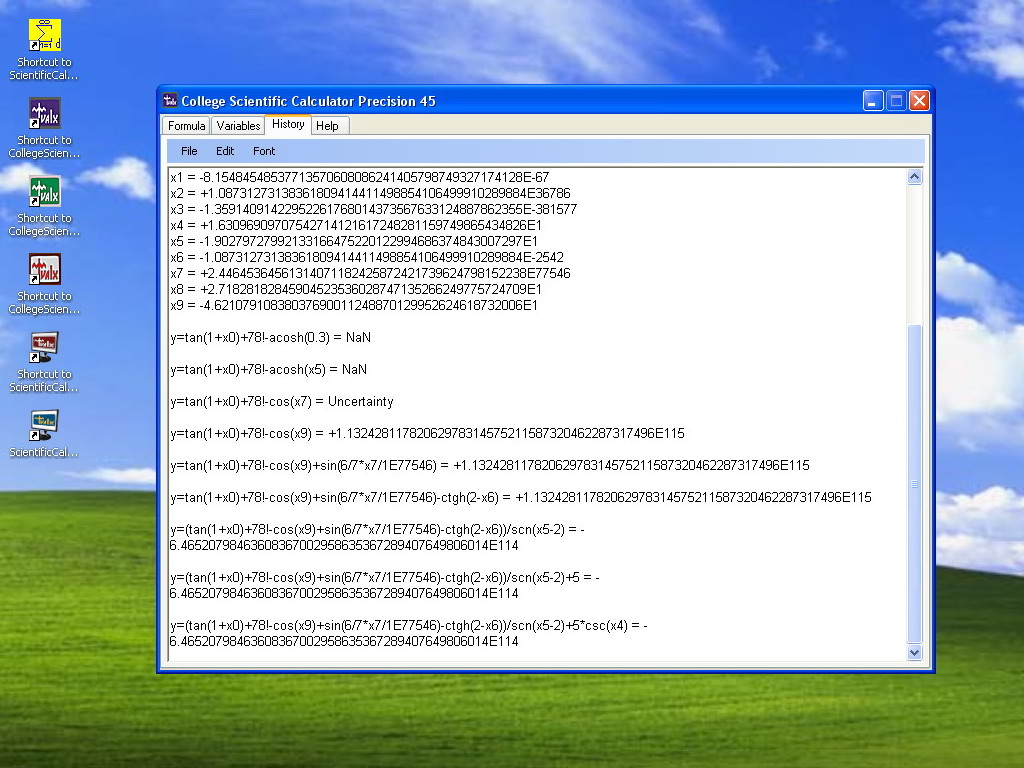Click the 'College Scientific Calculator Precision 45' title
This screenshot has width=1024, height=768.
click(308, 101)
